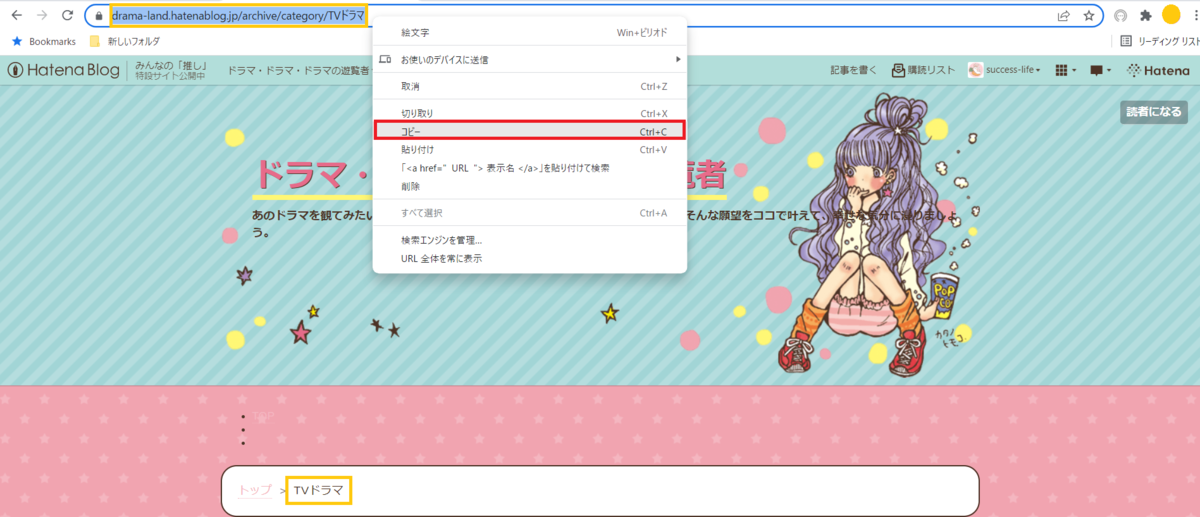This screenshot has height=517, width=1200.
Task: Open the みんなの「推し」特設サイト link
Action: click(x=171, y=70)
